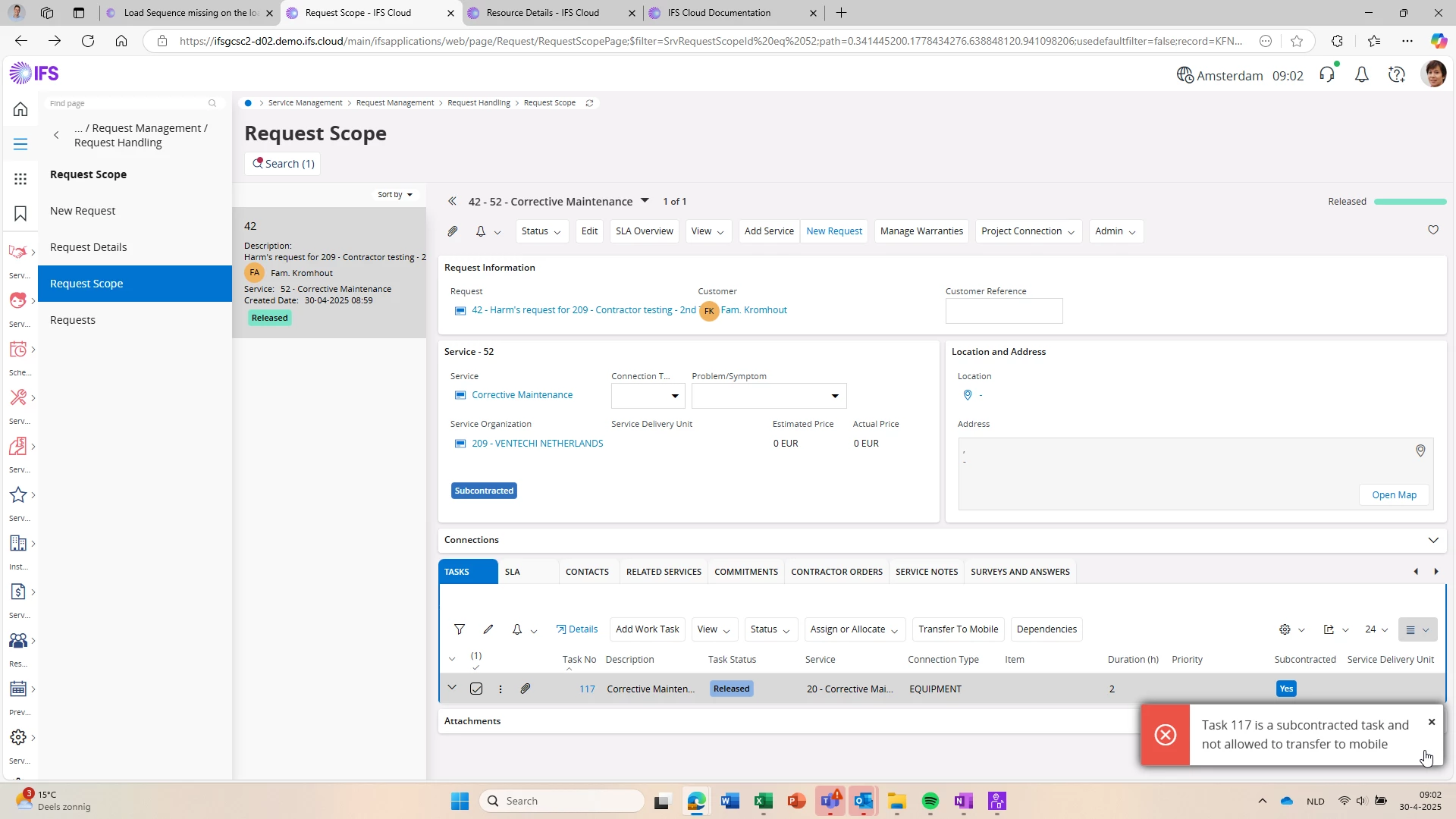Image resolution: width=1456 pixels, height=819 pixels.
Task: Open the app grid launcher icon
Action: point(20,179)
